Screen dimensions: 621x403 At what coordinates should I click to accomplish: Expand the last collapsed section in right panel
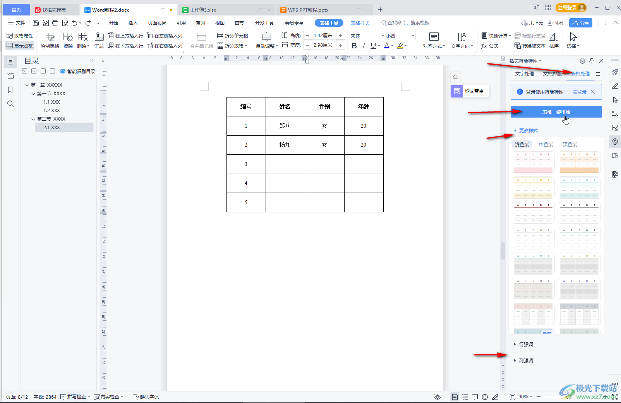(524, 360)
